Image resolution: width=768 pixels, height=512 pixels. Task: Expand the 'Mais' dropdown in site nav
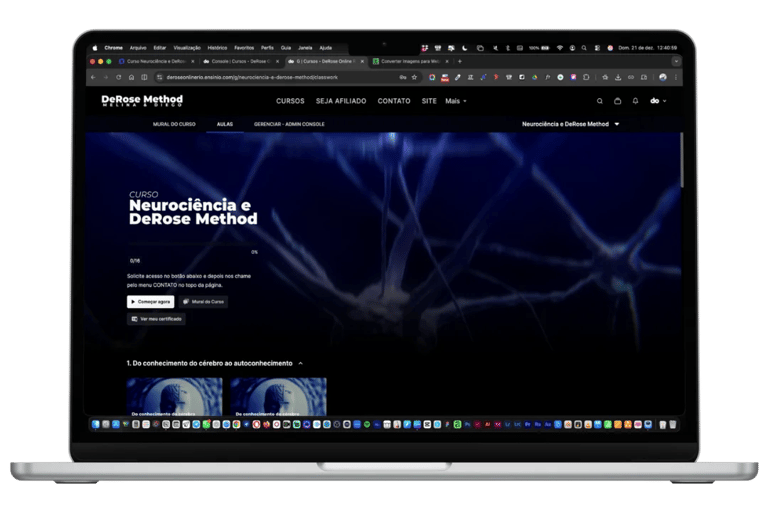(456, 101)
